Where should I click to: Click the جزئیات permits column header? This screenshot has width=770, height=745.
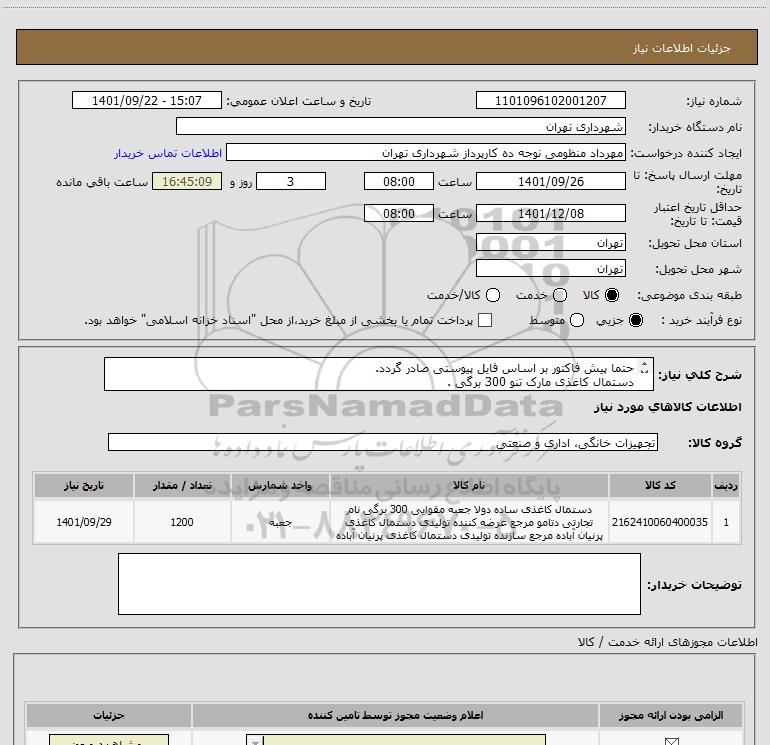(109, 715)
